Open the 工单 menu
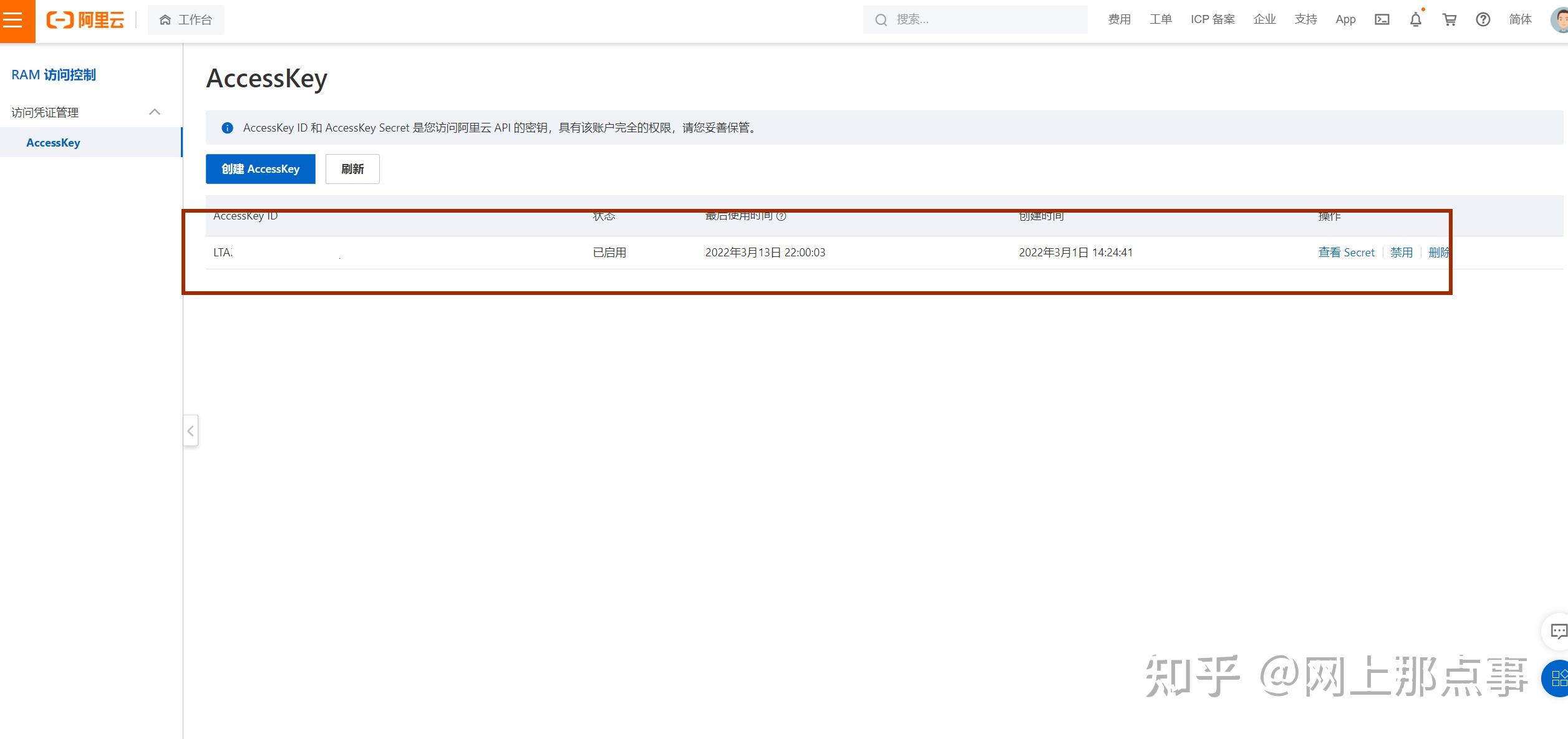Screen dimensions: 1568x739 tap(1160, 20)
